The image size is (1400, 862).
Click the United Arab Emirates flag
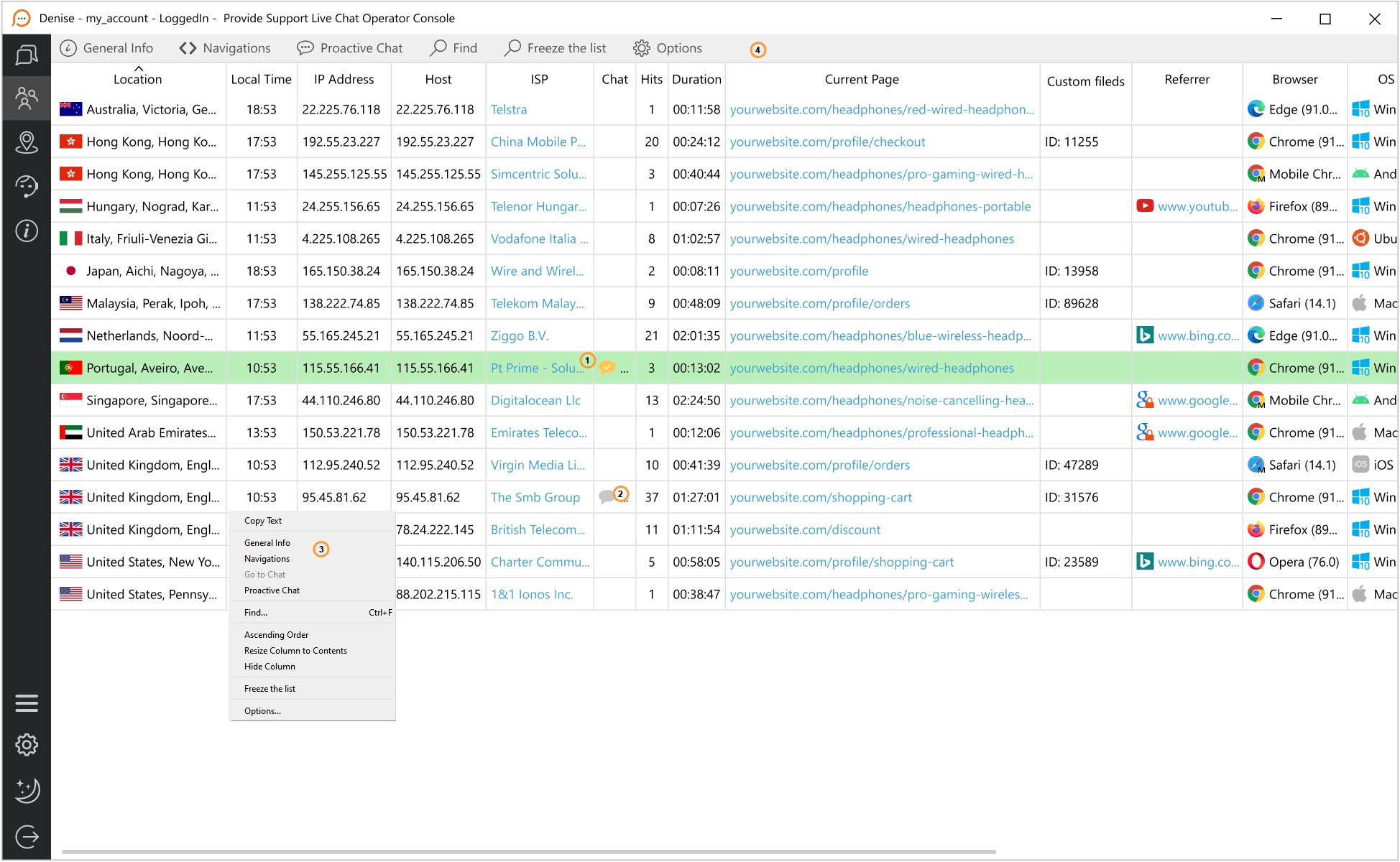click(70, 432)
